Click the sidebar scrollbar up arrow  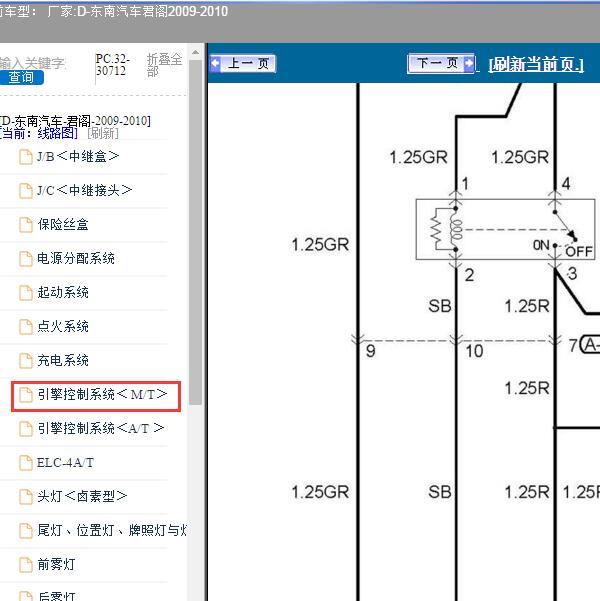coord(196,53)
